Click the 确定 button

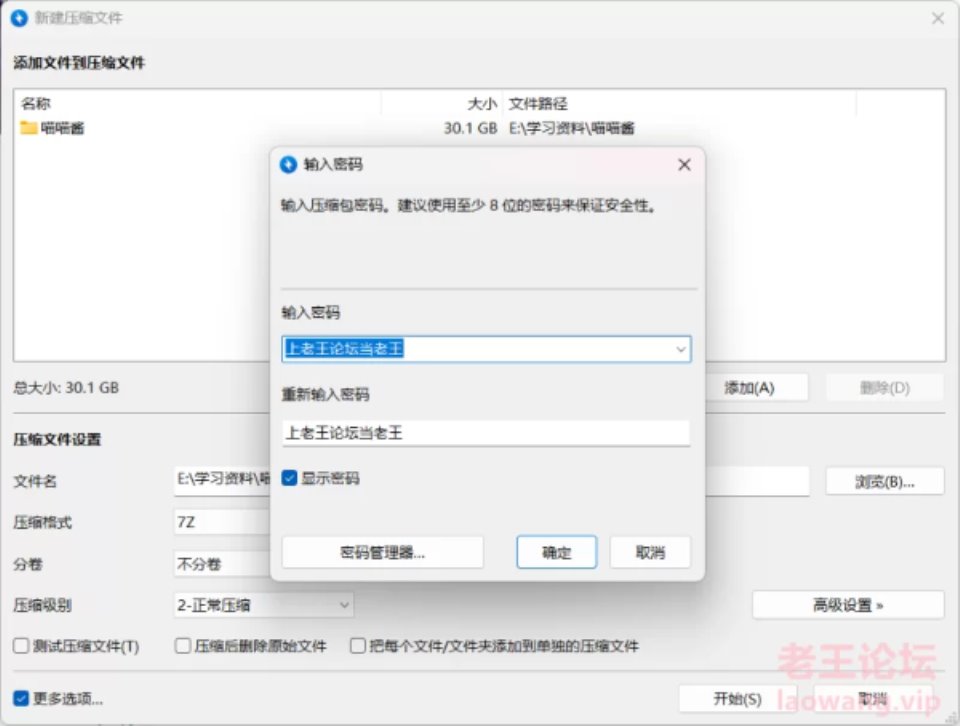(x=557, y=553)
